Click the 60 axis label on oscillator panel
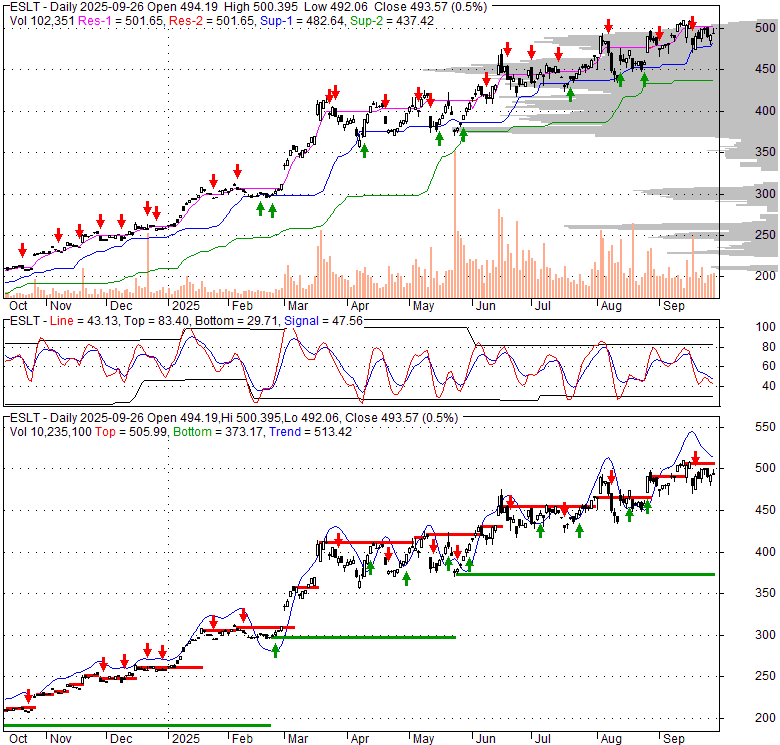The image size is (780, 745). point(768,366)
